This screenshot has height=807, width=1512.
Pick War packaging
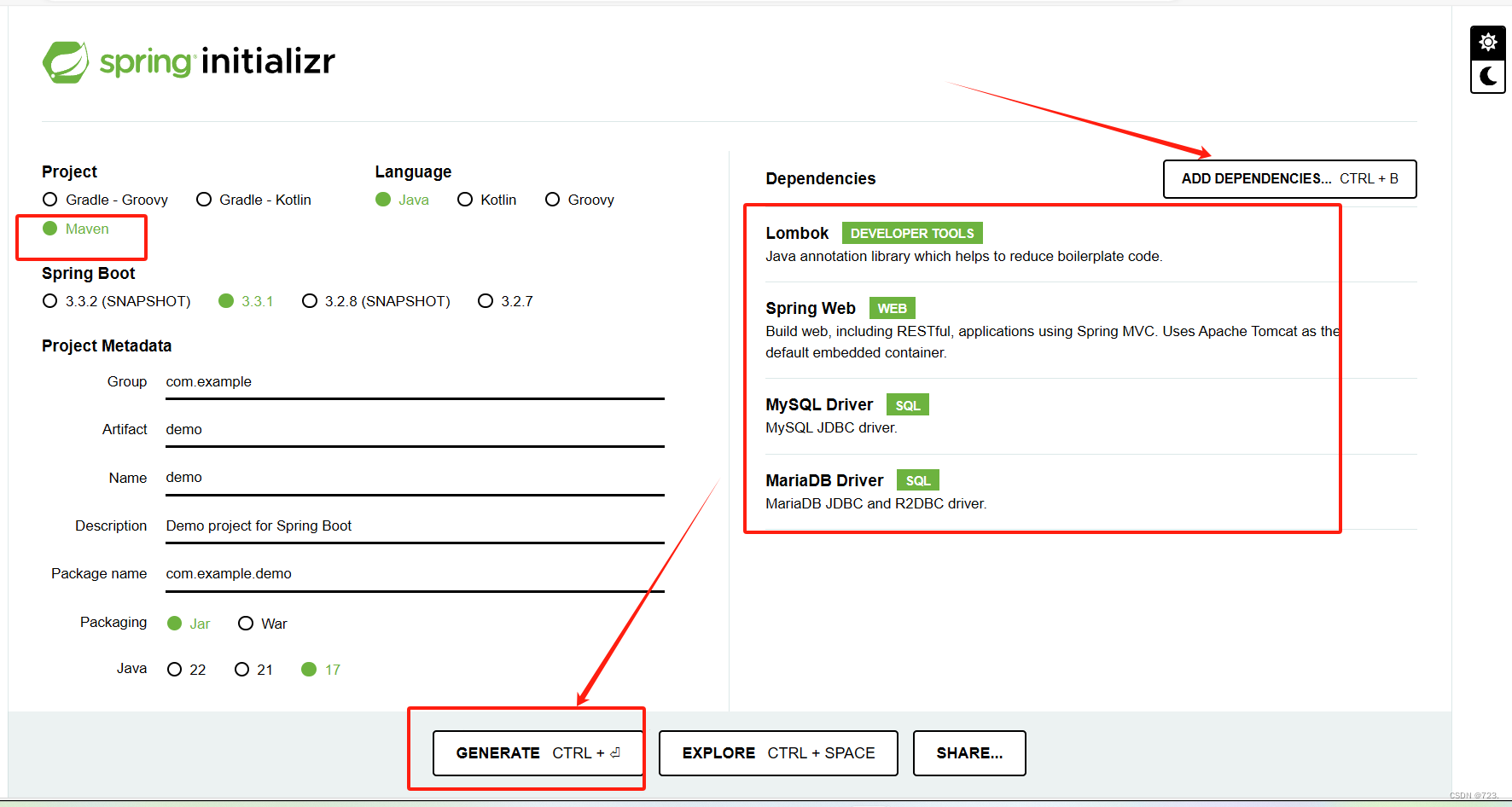(x=263, y=624)
